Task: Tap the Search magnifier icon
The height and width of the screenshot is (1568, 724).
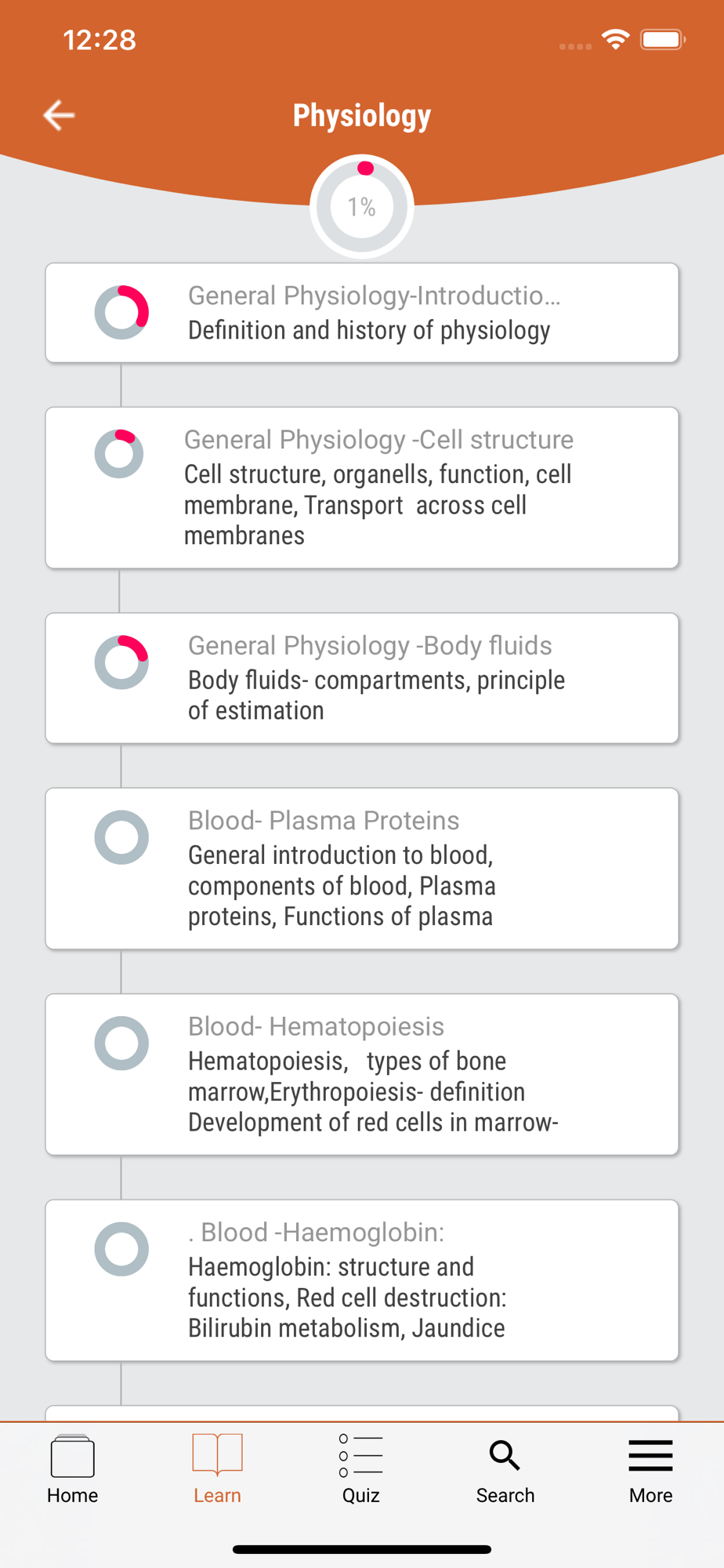Action: 505,1457
